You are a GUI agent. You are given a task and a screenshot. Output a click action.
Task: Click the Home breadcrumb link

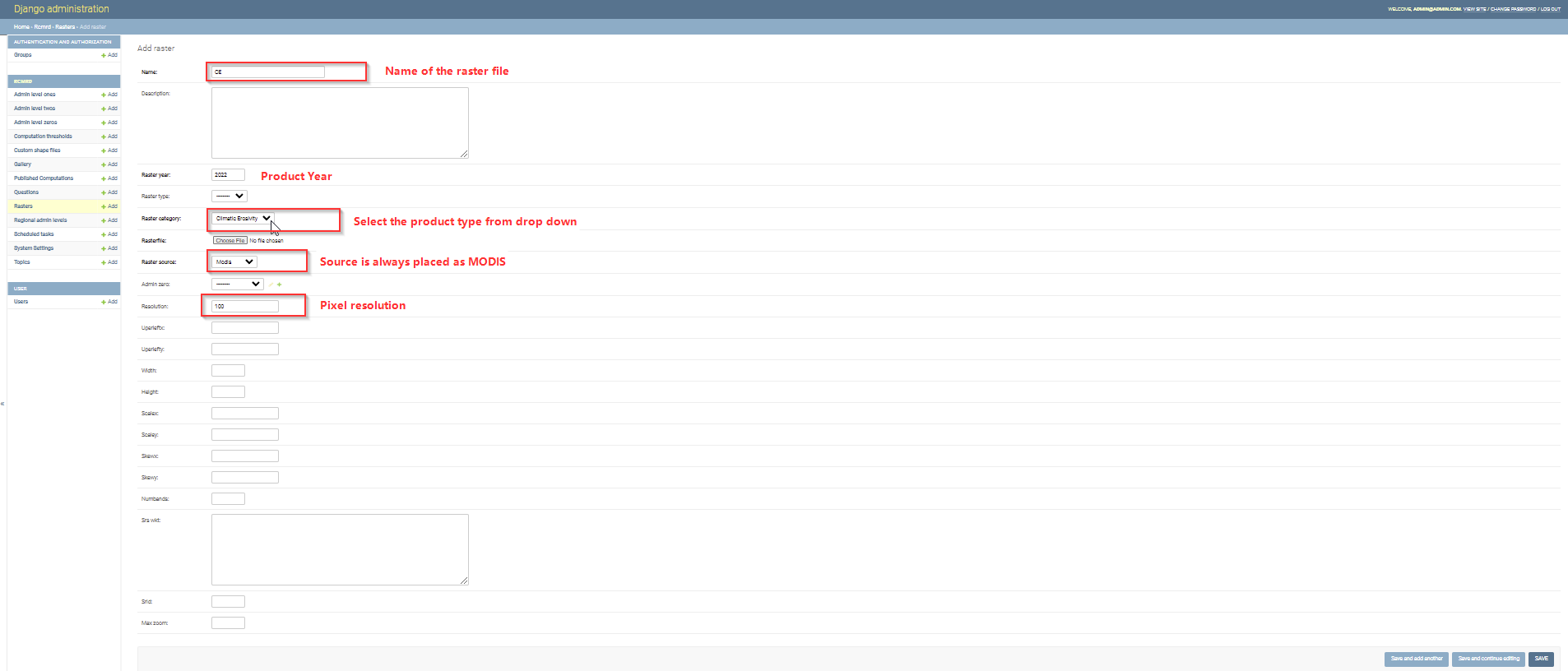(x=21, y=27)
